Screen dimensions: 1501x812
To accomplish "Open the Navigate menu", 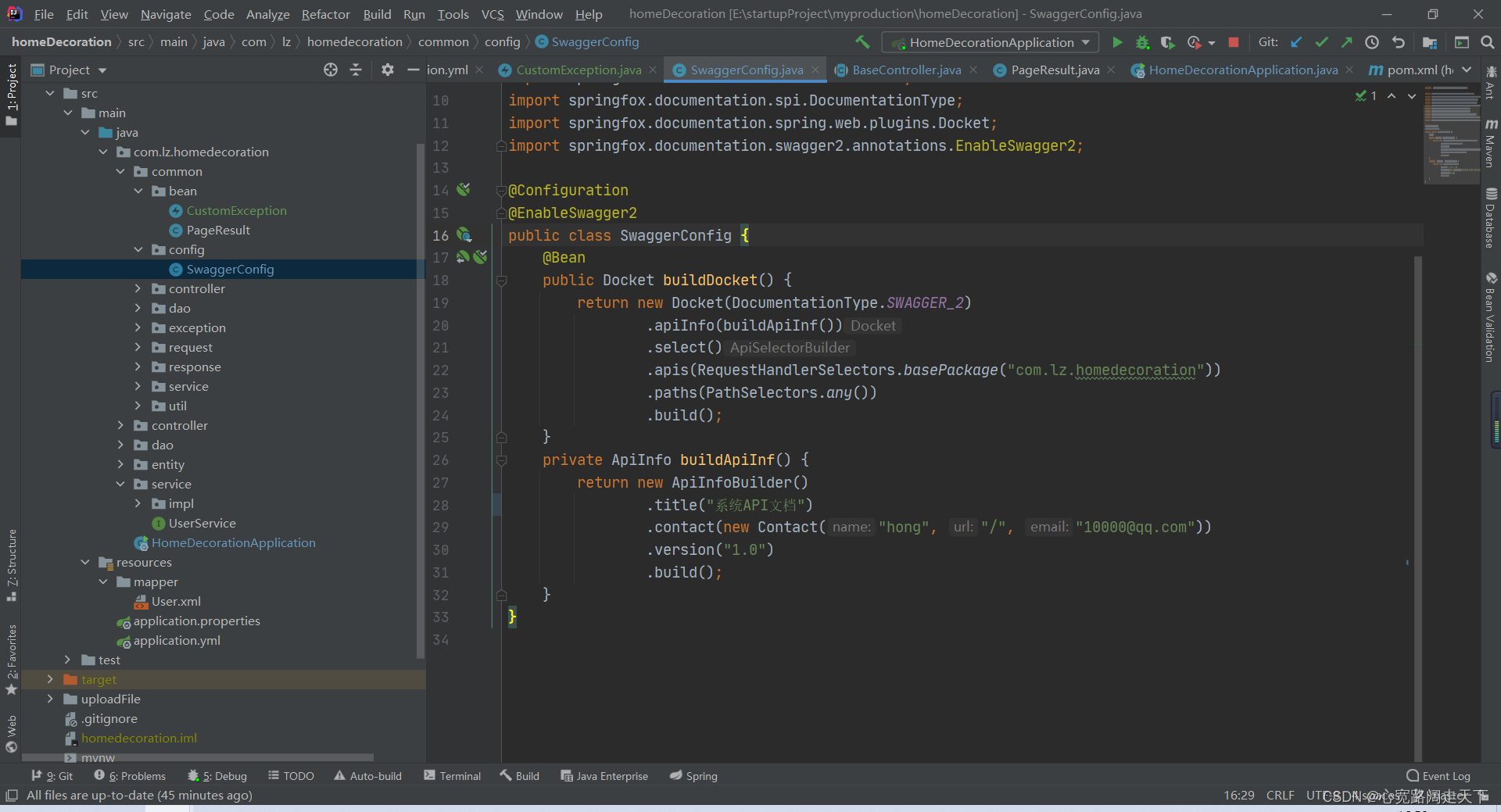I will pos(166,14).
